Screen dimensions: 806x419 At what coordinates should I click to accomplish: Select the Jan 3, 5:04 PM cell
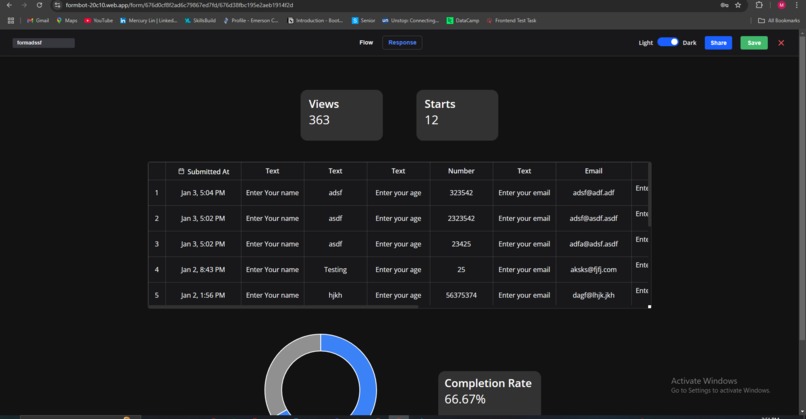click(203, 193)
